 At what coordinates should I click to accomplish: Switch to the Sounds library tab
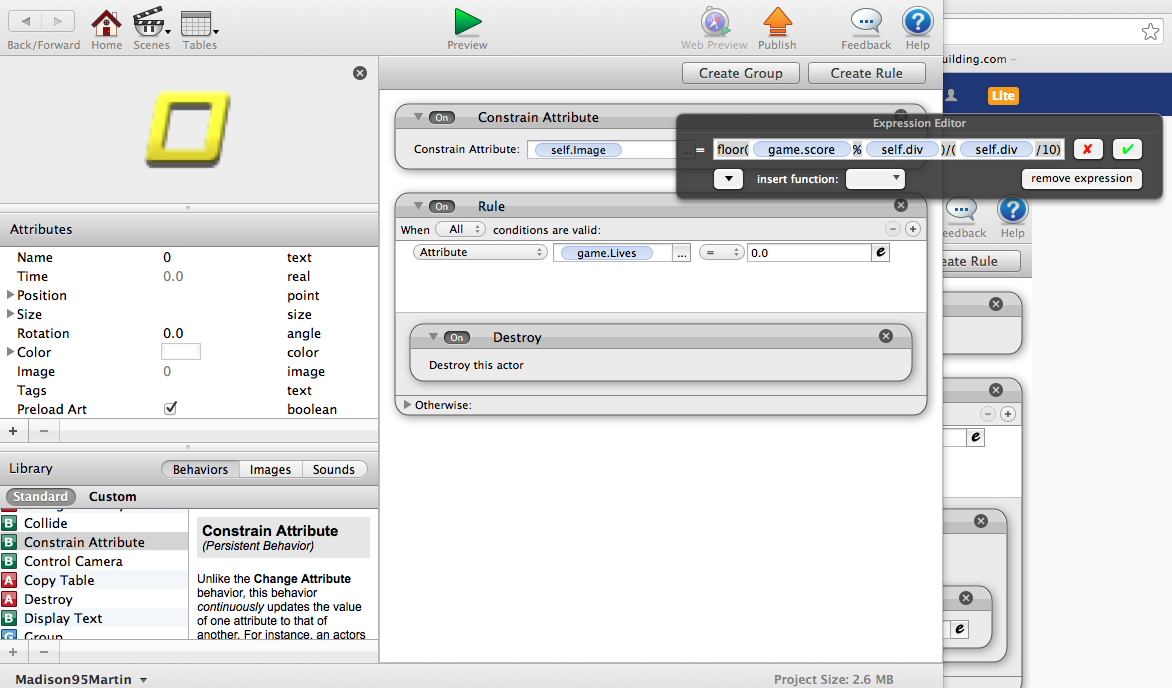point(333,469)
